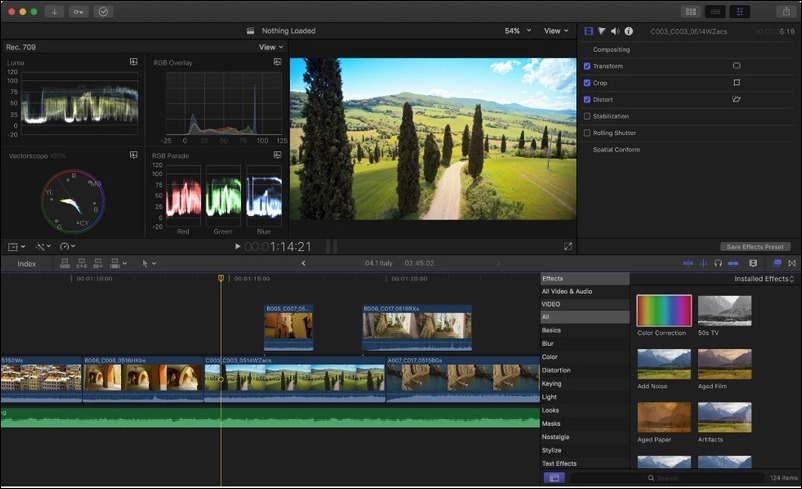802x489 pixels.
Task: Enable the Stabilization checkbox
Action: coord(587,116)
